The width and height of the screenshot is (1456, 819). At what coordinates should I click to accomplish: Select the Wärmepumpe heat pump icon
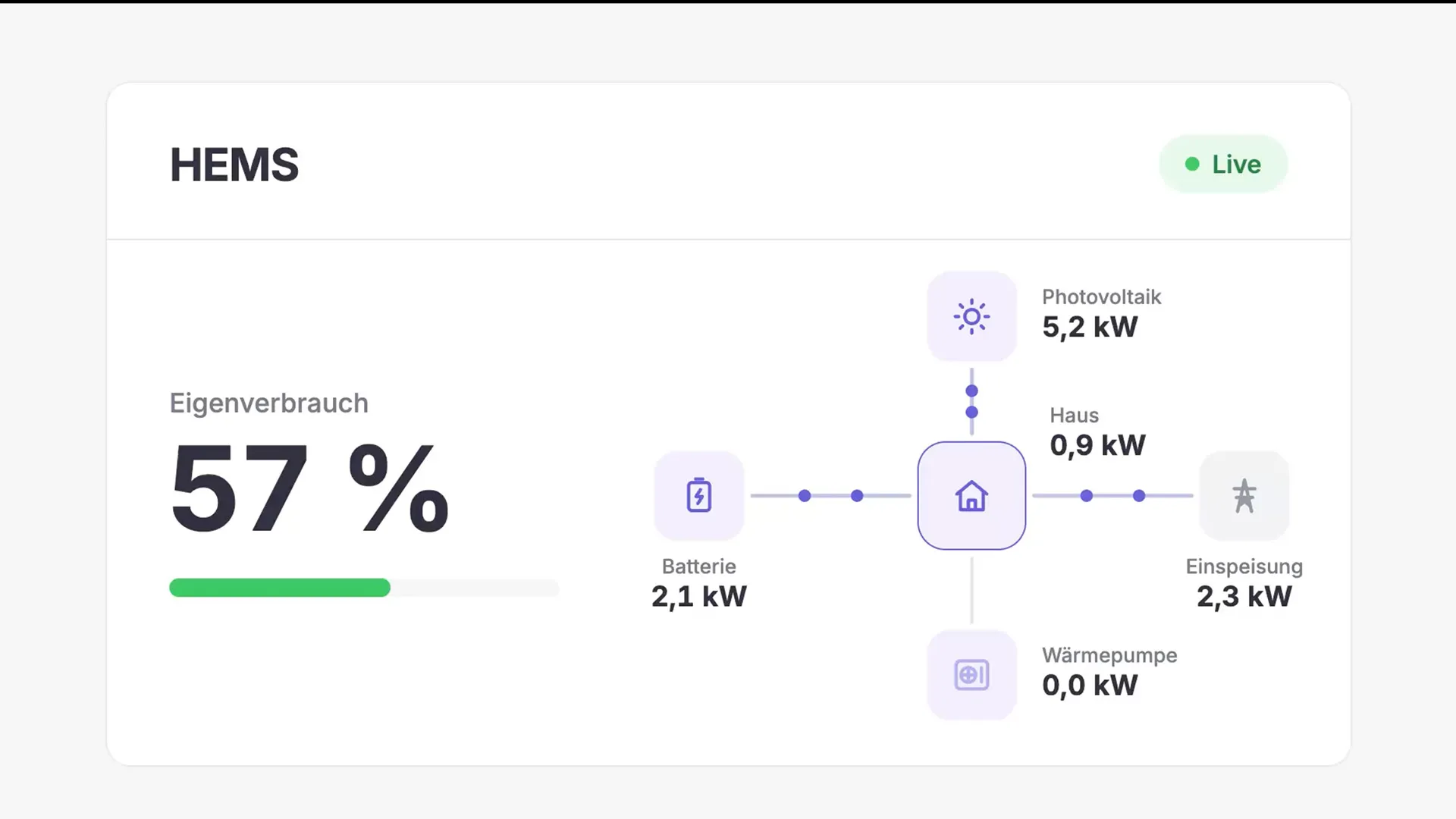coord(971,675)
